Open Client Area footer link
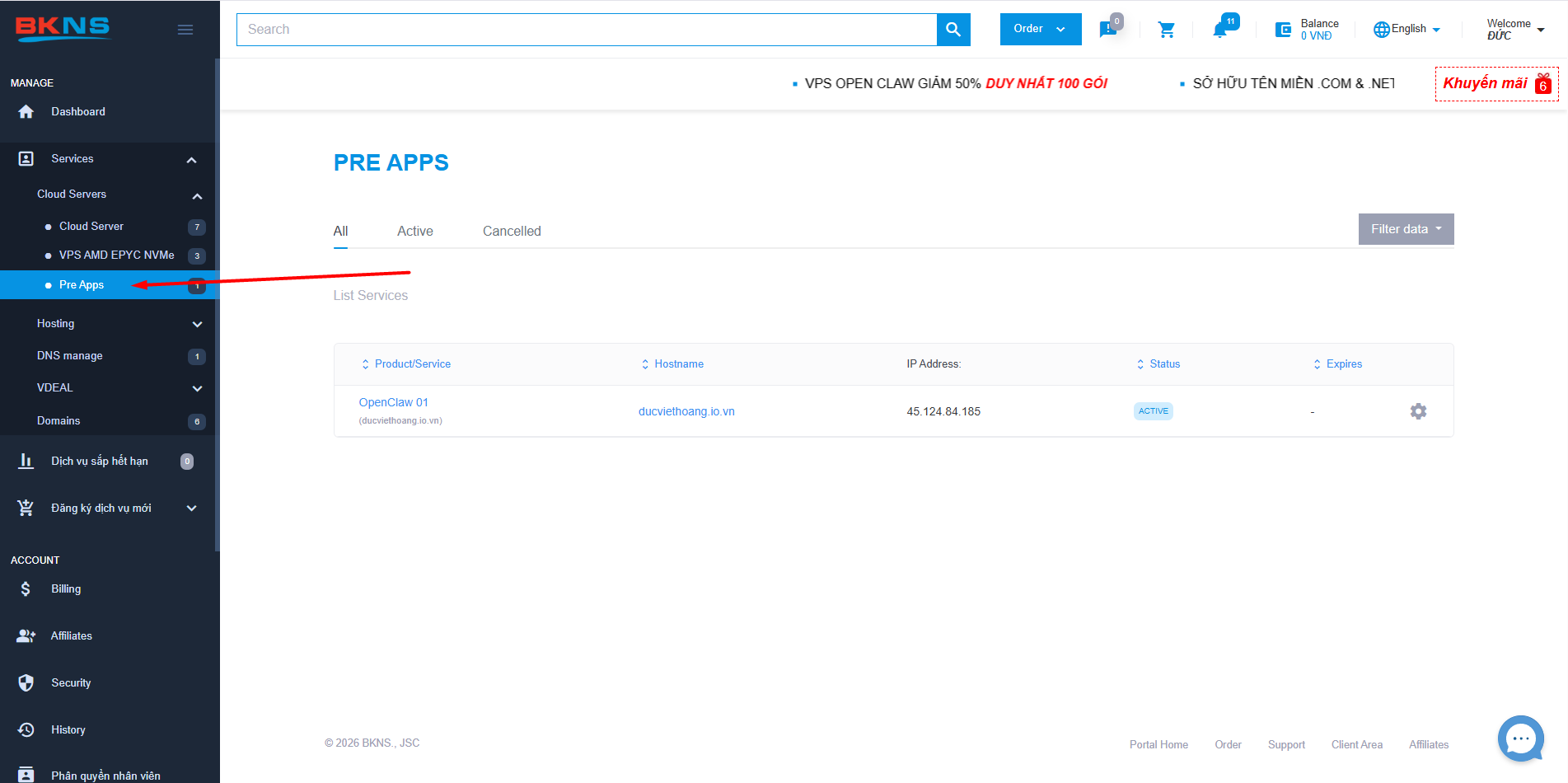Screen dimensions: 1568x783 pos(1357,744)
